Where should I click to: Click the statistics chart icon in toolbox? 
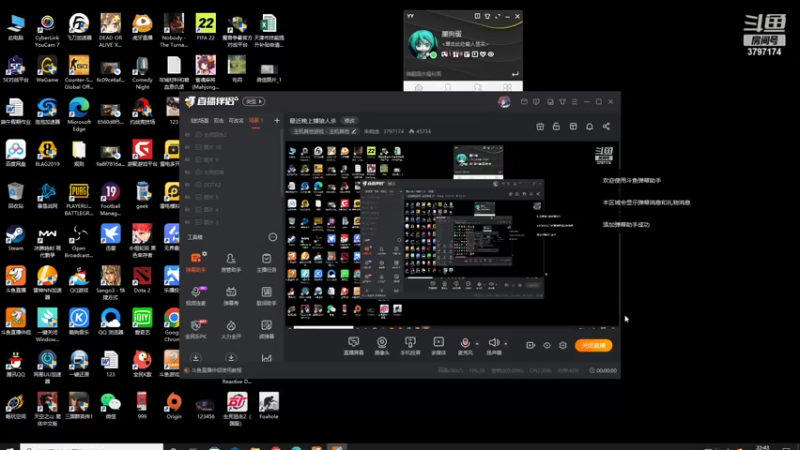(x=266, y=358)
